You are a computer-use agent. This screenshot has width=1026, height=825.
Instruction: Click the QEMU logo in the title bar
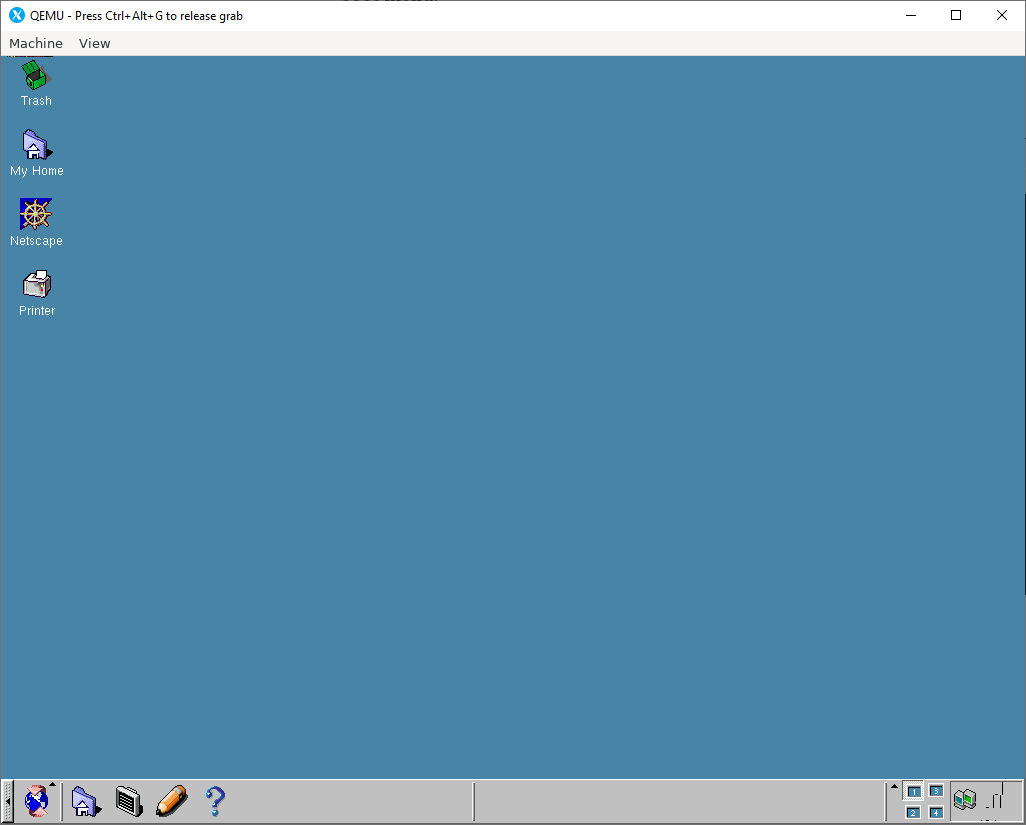click(17, 15)
